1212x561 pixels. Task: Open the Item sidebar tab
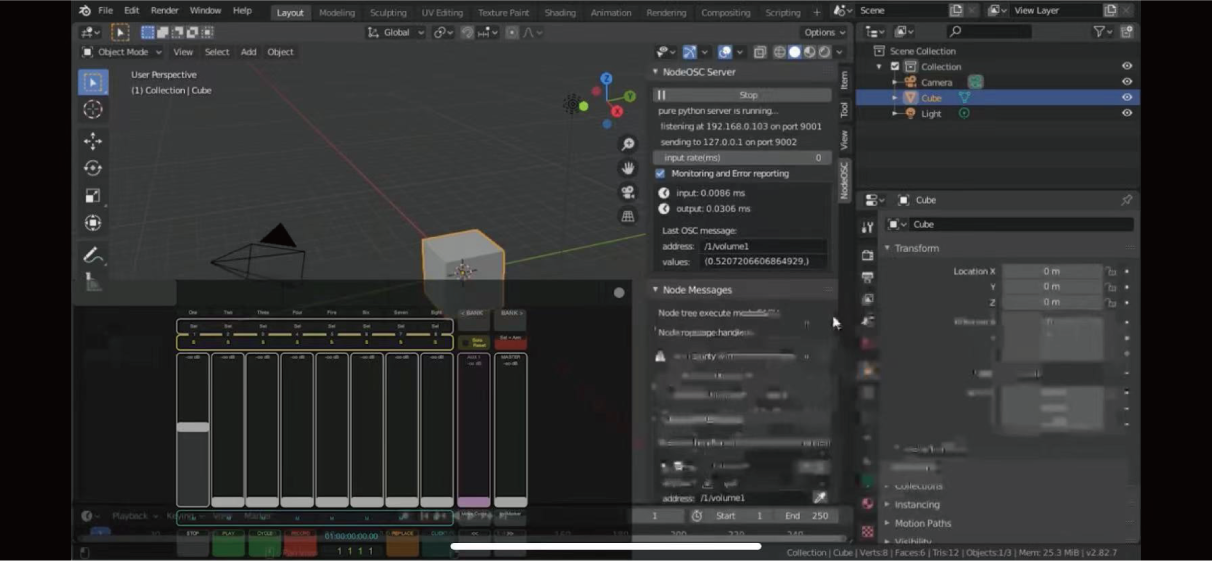(x=844, y=80)
